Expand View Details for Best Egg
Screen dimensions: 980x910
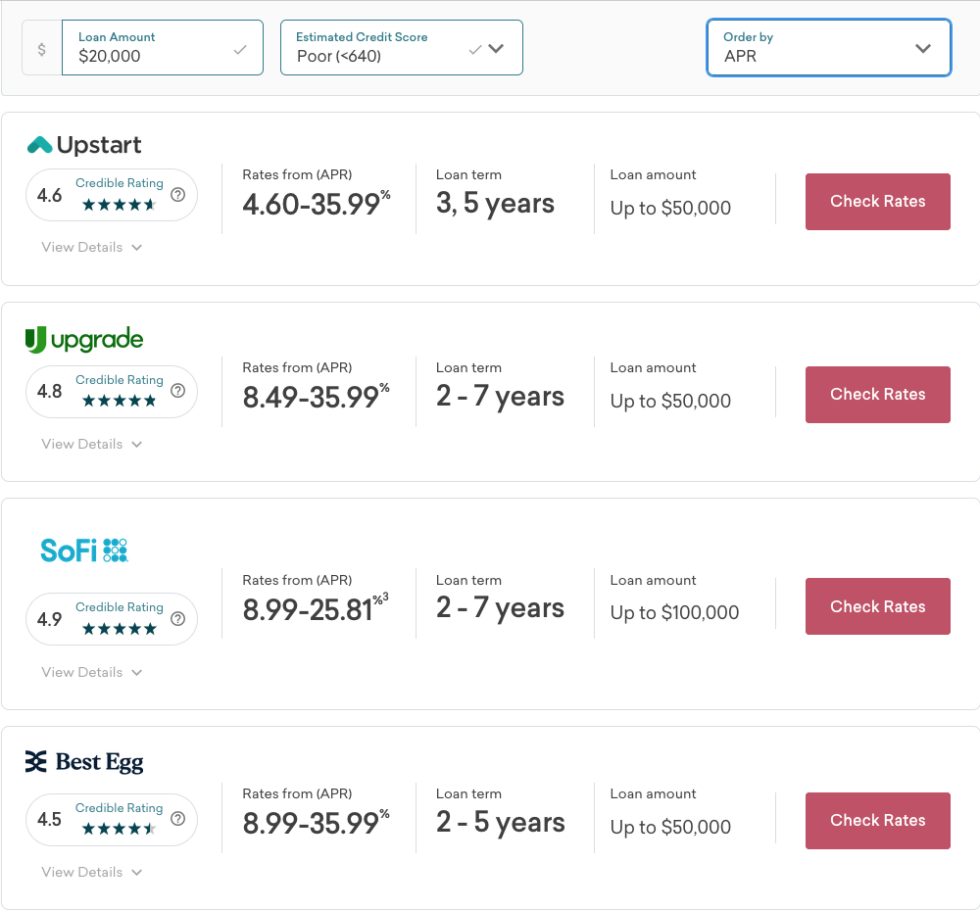pyautogui.click(x=91, y=872)
